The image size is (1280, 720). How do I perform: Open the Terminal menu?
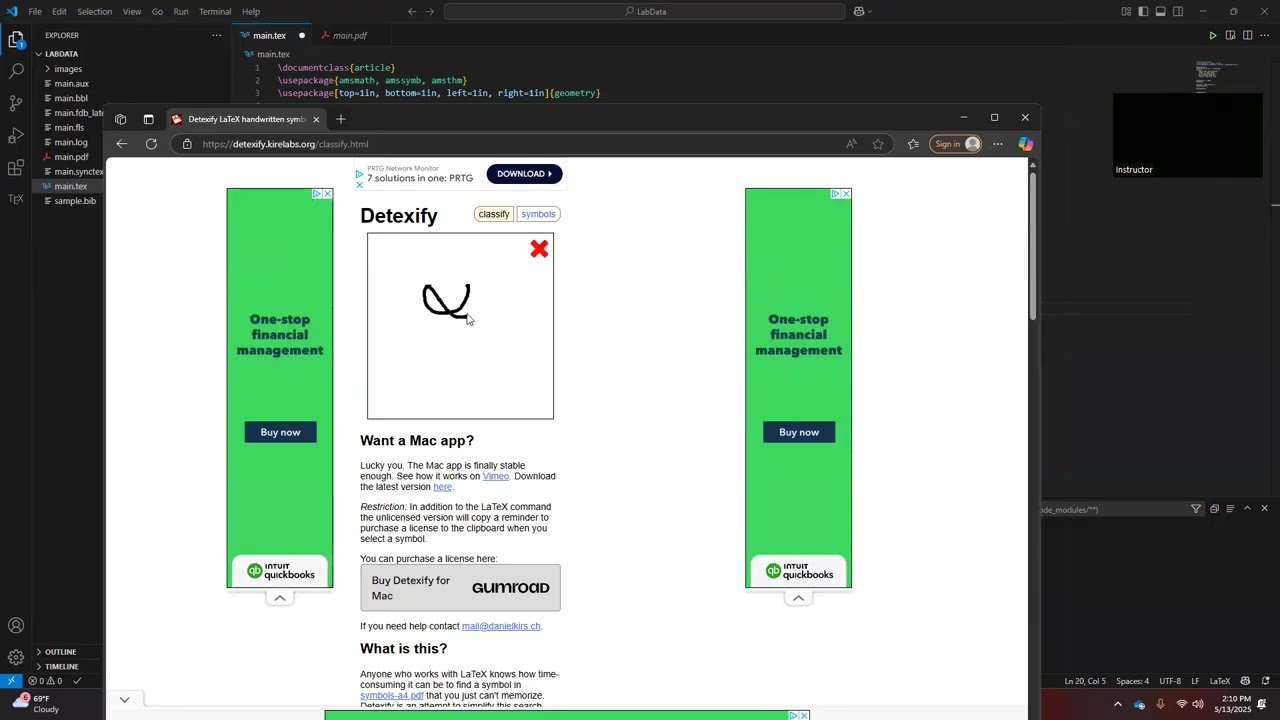215,12
